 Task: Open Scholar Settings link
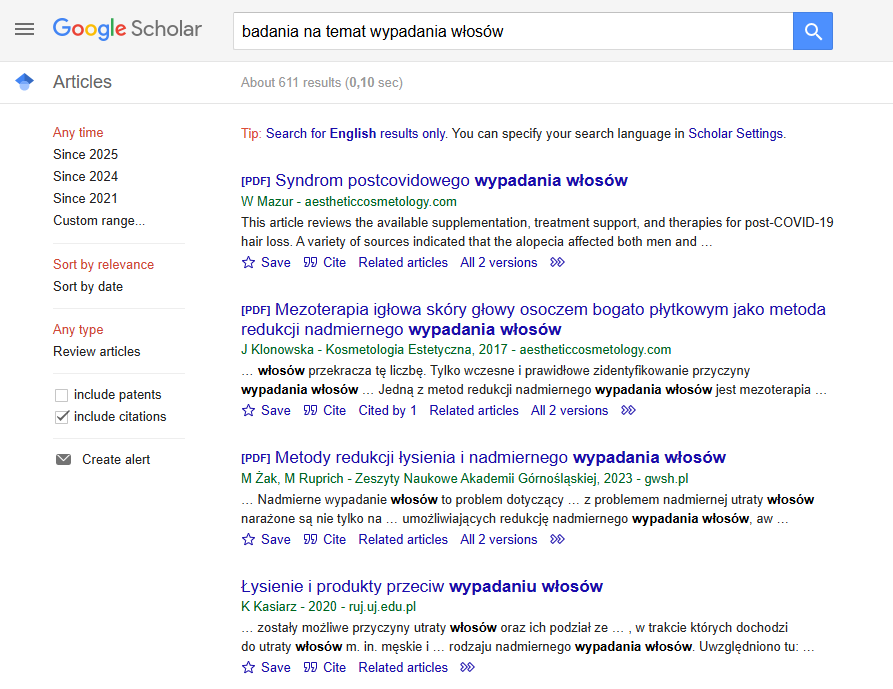737,133
